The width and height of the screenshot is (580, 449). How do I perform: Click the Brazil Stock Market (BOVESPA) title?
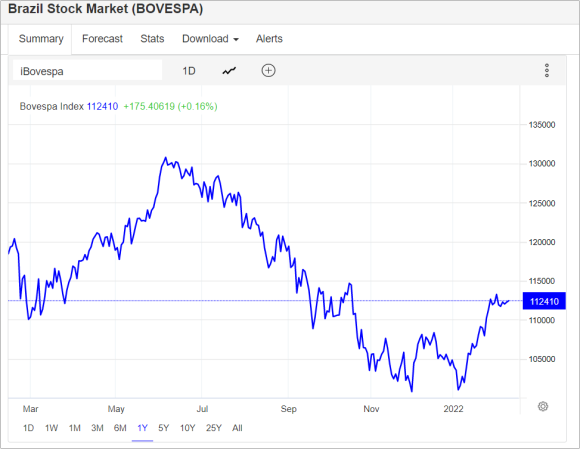[x=105, y=9]
